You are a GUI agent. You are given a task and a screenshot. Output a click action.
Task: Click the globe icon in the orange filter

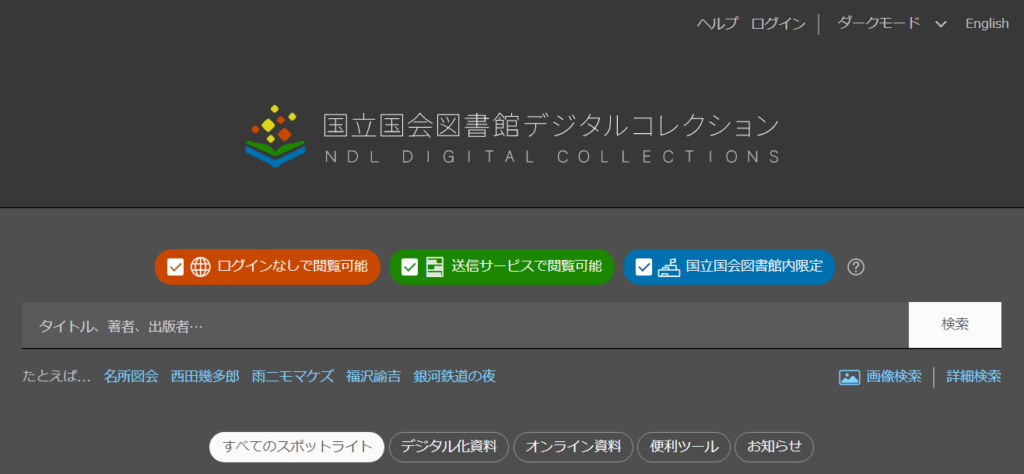point(200,266)
